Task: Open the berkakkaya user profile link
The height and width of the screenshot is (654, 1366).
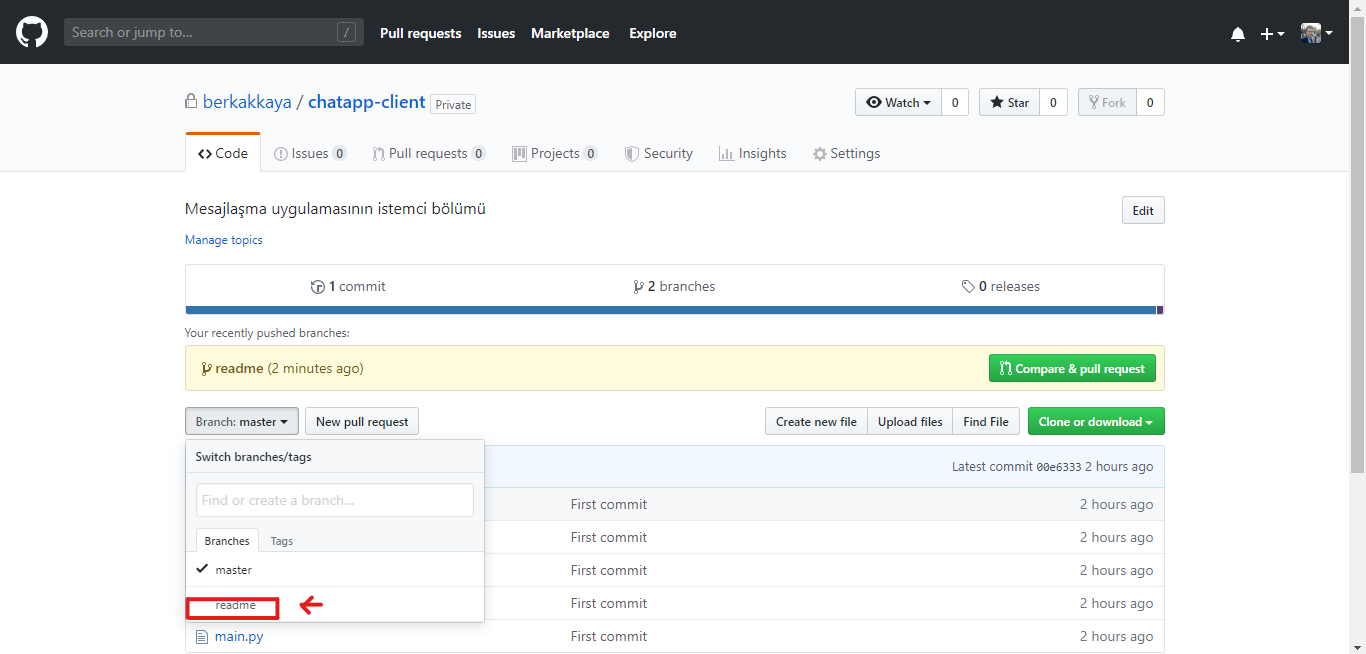Action: [x=247, y=102]
